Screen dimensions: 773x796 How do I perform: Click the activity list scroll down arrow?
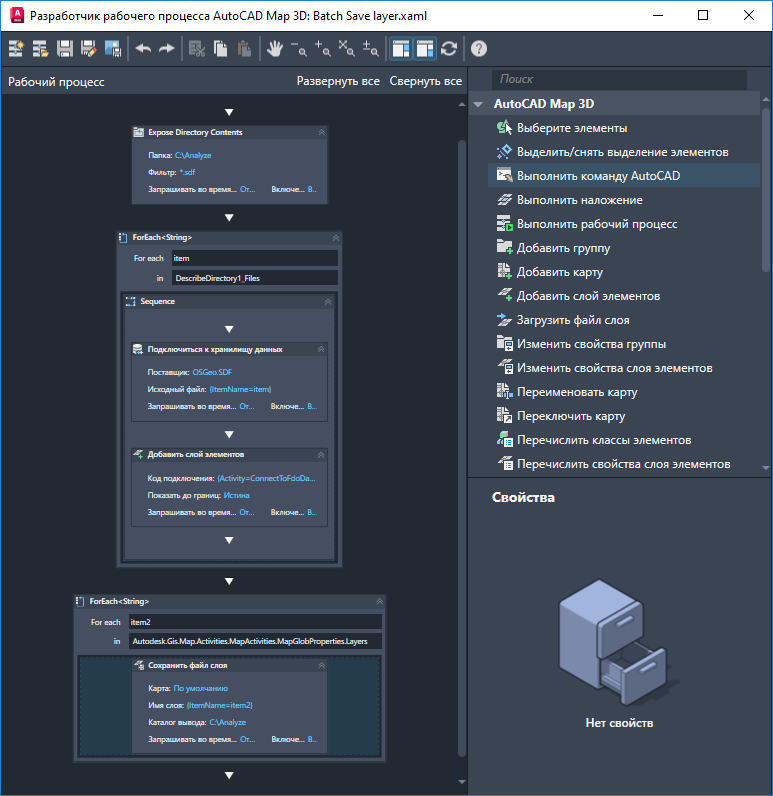point(765,468)
